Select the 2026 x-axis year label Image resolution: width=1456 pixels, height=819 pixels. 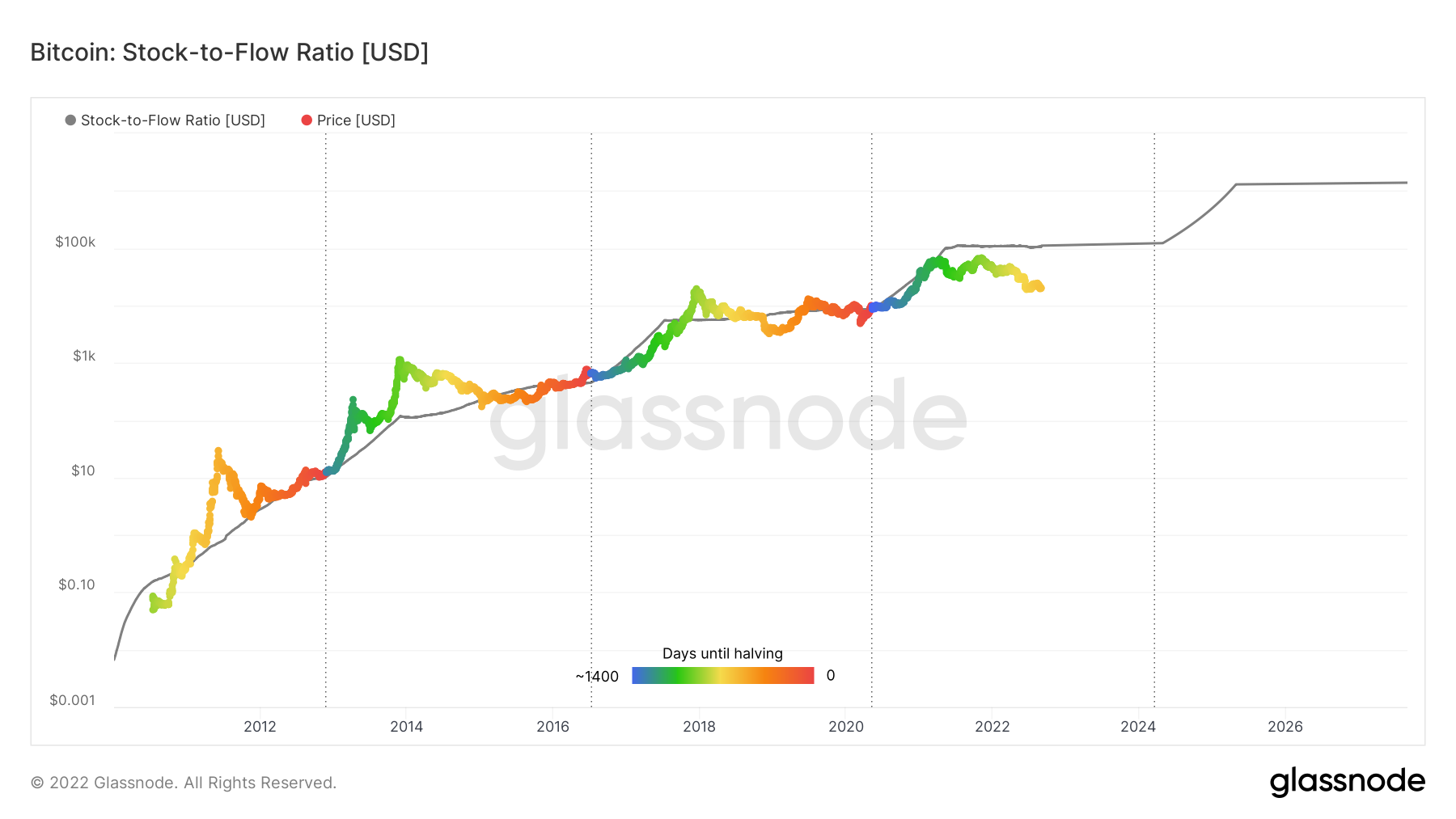click(x=1285, y=726)
